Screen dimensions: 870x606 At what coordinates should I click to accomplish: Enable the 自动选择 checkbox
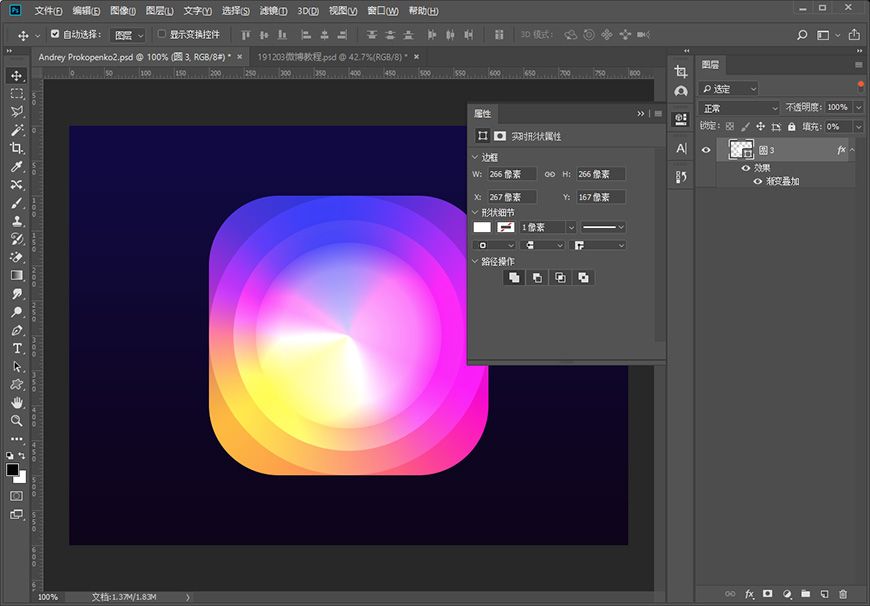point(55,34)
